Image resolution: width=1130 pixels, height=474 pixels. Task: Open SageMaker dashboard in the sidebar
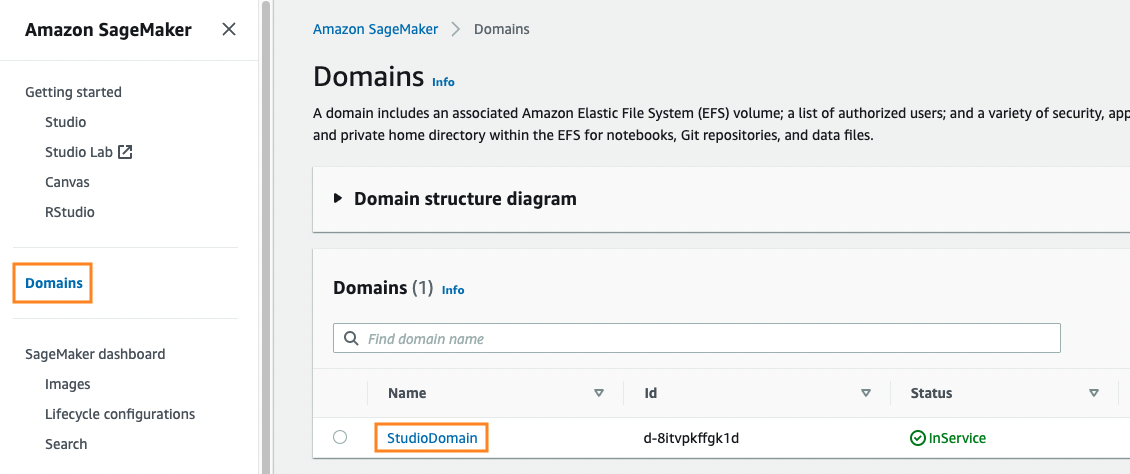pyautogui.click(x=95, y=354)
